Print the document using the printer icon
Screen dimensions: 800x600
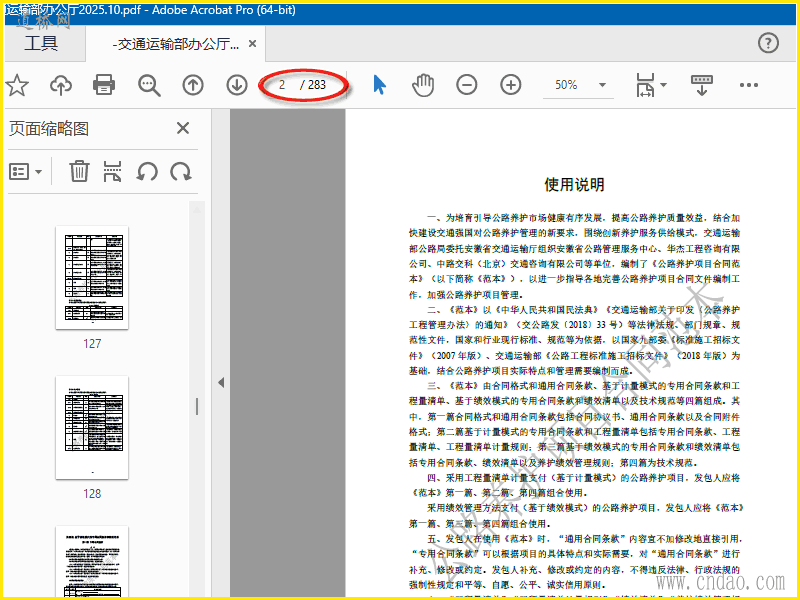point(104,85)
